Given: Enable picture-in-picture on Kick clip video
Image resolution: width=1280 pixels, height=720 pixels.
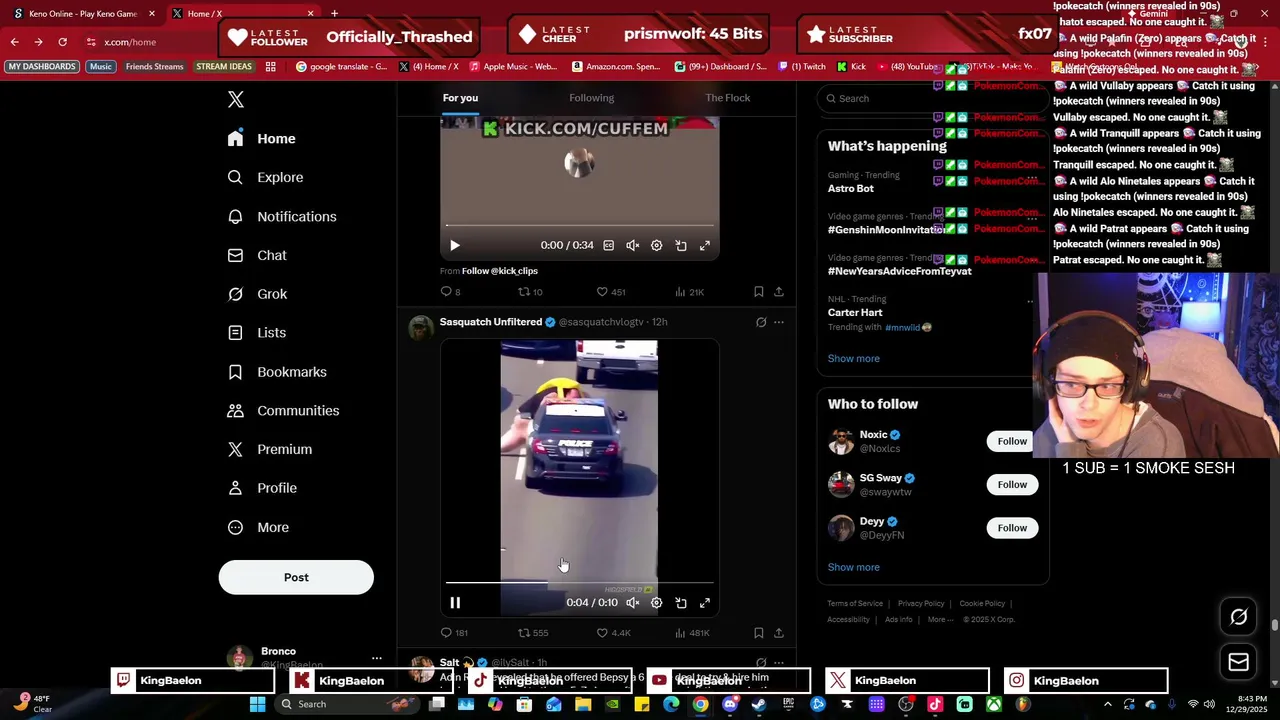Looking at the screenshot, I should click(x=681, y=245).
